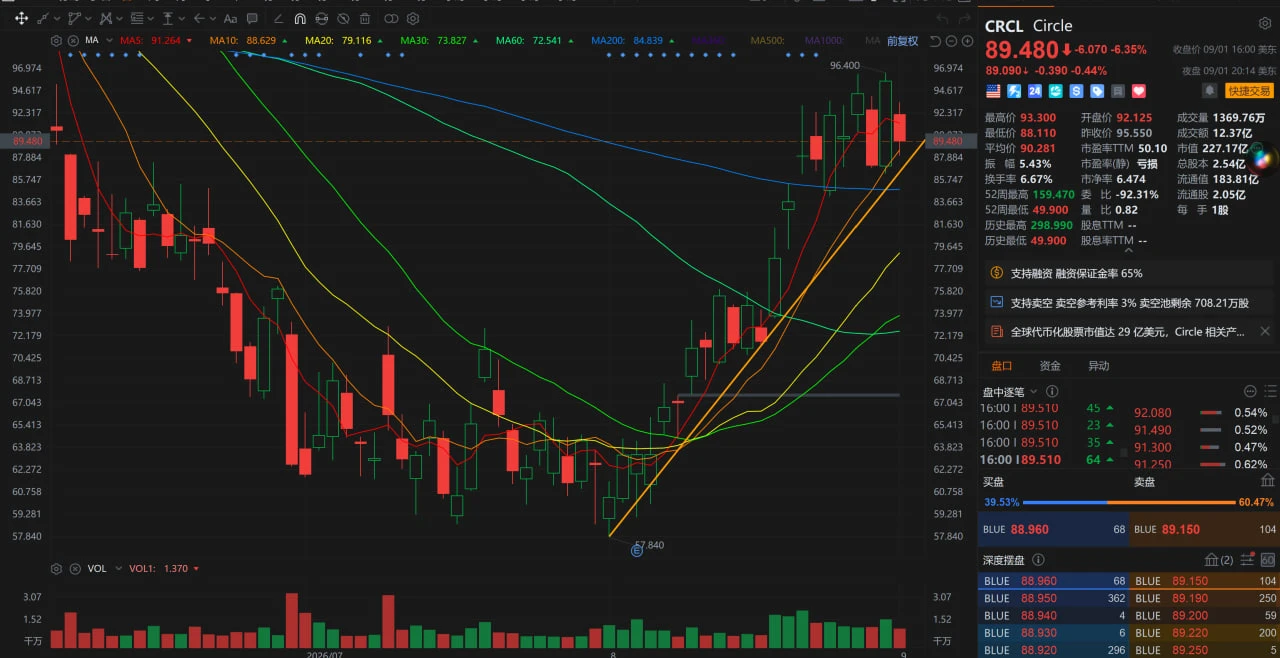The image size is (1280, 658).
Task: Expand the arrow tool dropdown arrow
Action: click(x=213, y=18)
